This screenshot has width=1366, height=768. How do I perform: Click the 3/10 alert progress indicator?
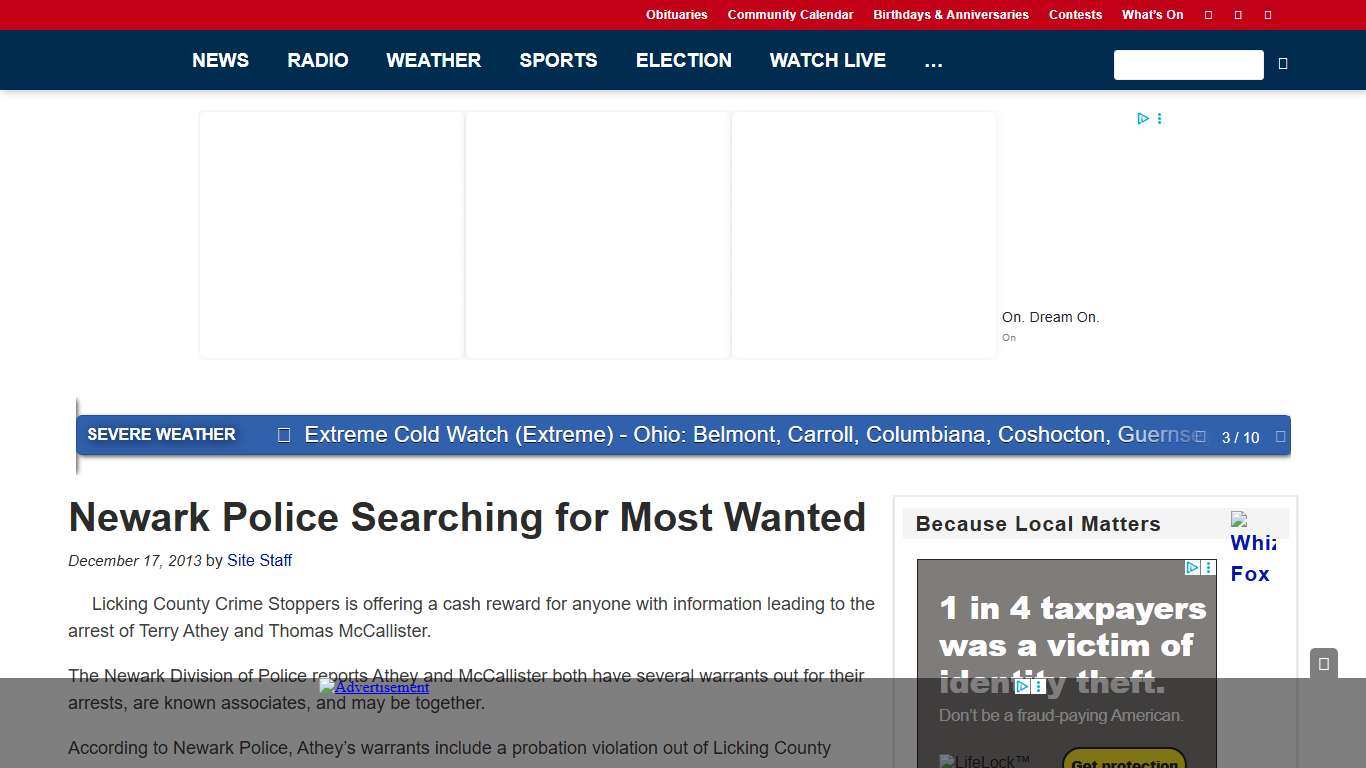point(1240,437)
